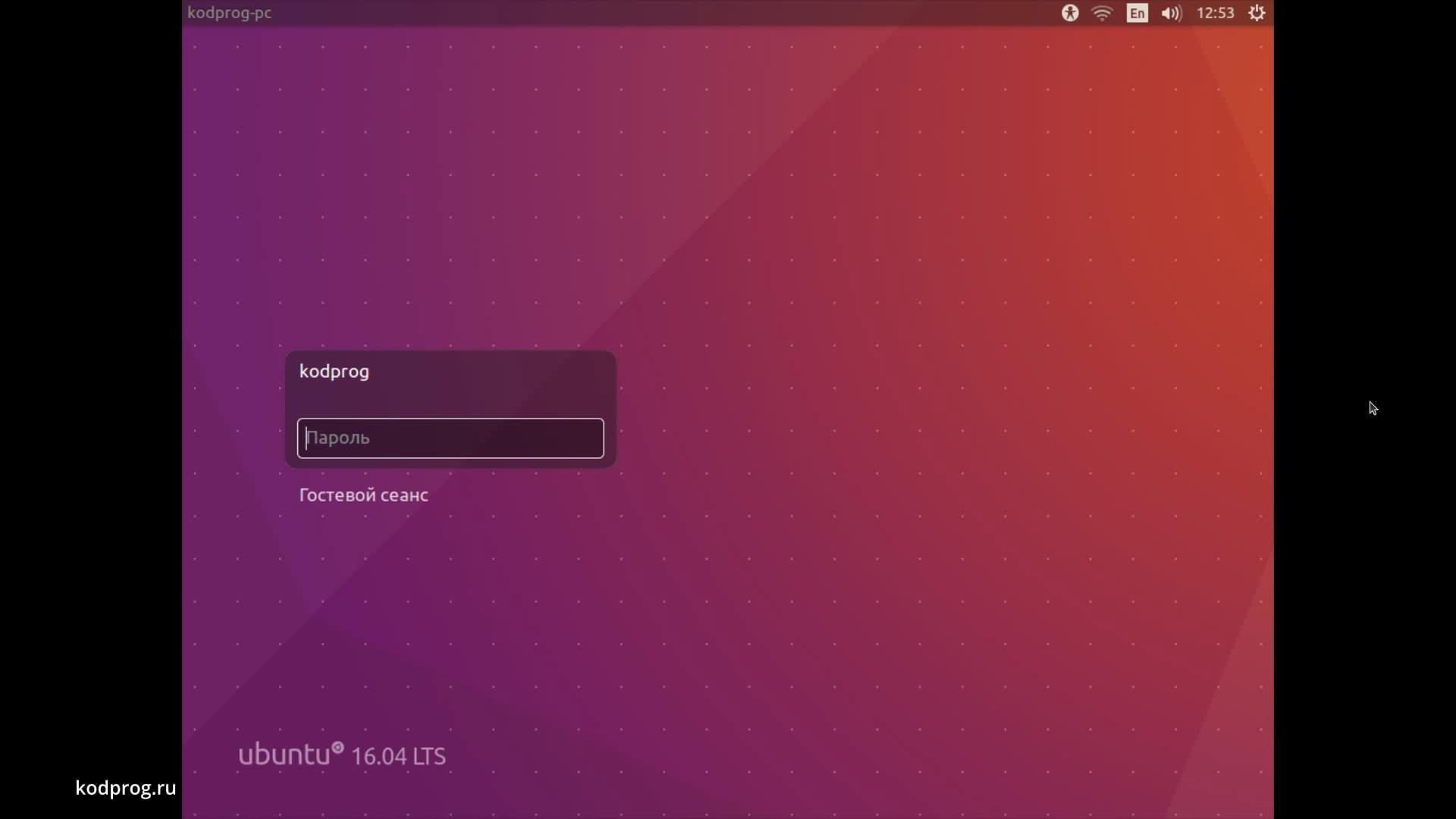This screenshot has width=1456, height=819.
Task: Open the accessibility menu icon
Action: pos(1070,13)
